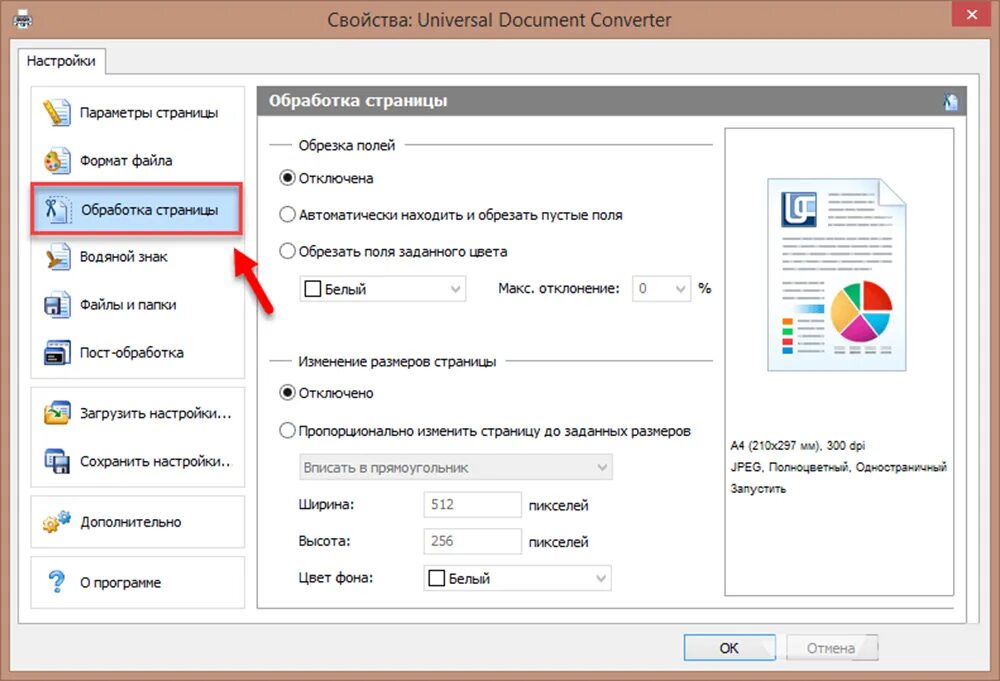This screenshot has width=1000, height=681.
Task: Click the white swatch in the crop color box
Action: pos(312,289)
